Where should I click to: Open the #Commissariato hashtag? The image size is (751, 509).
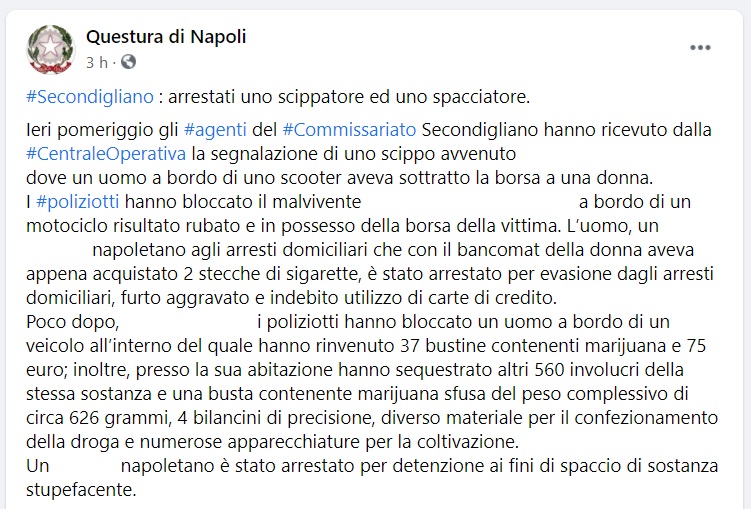pyautogui.click(x=349, y=131)
